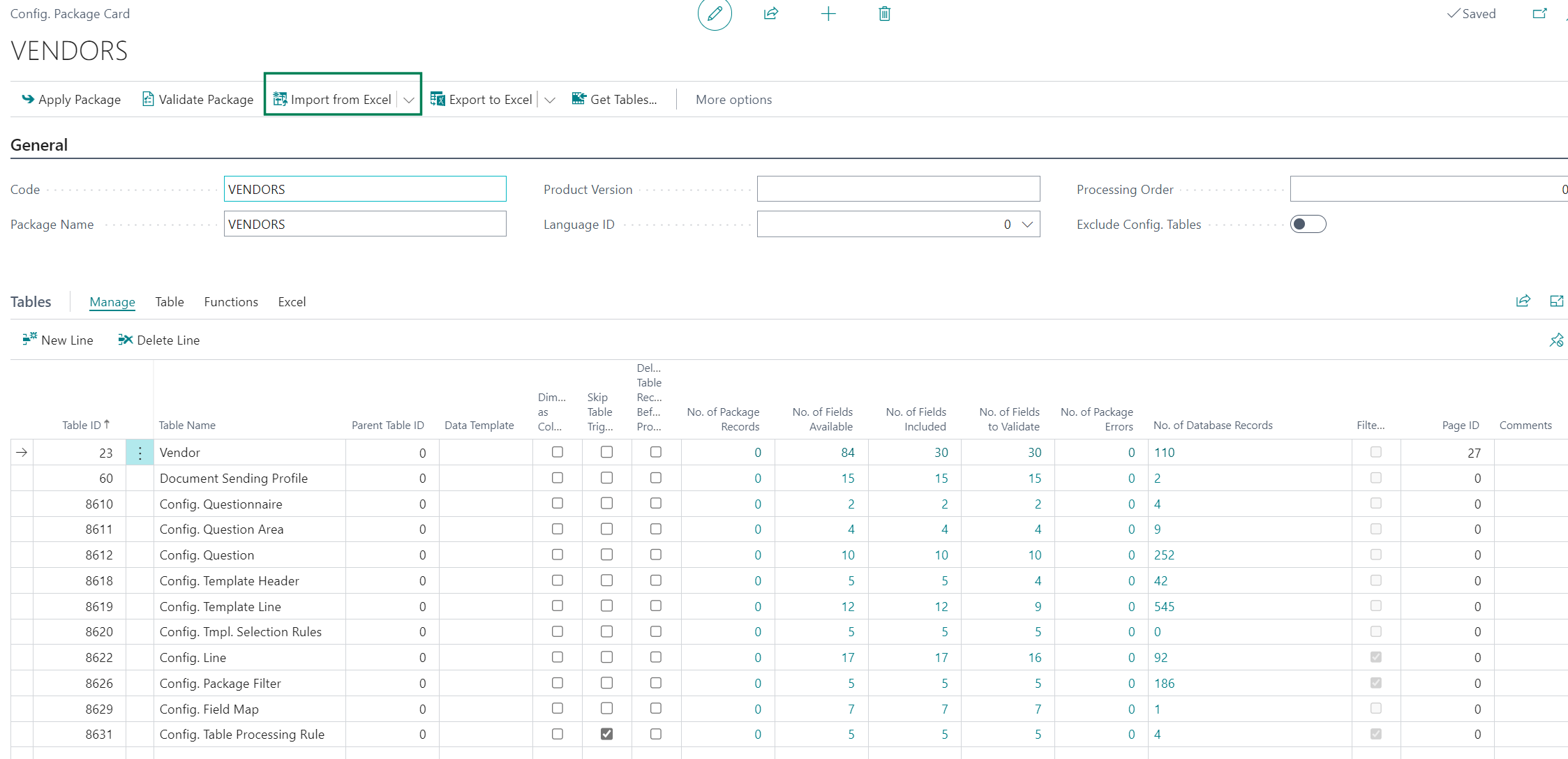Click the Tables section share icon
The width and height of the screenshot is (1568, 759).
(x=1523, y=301)
